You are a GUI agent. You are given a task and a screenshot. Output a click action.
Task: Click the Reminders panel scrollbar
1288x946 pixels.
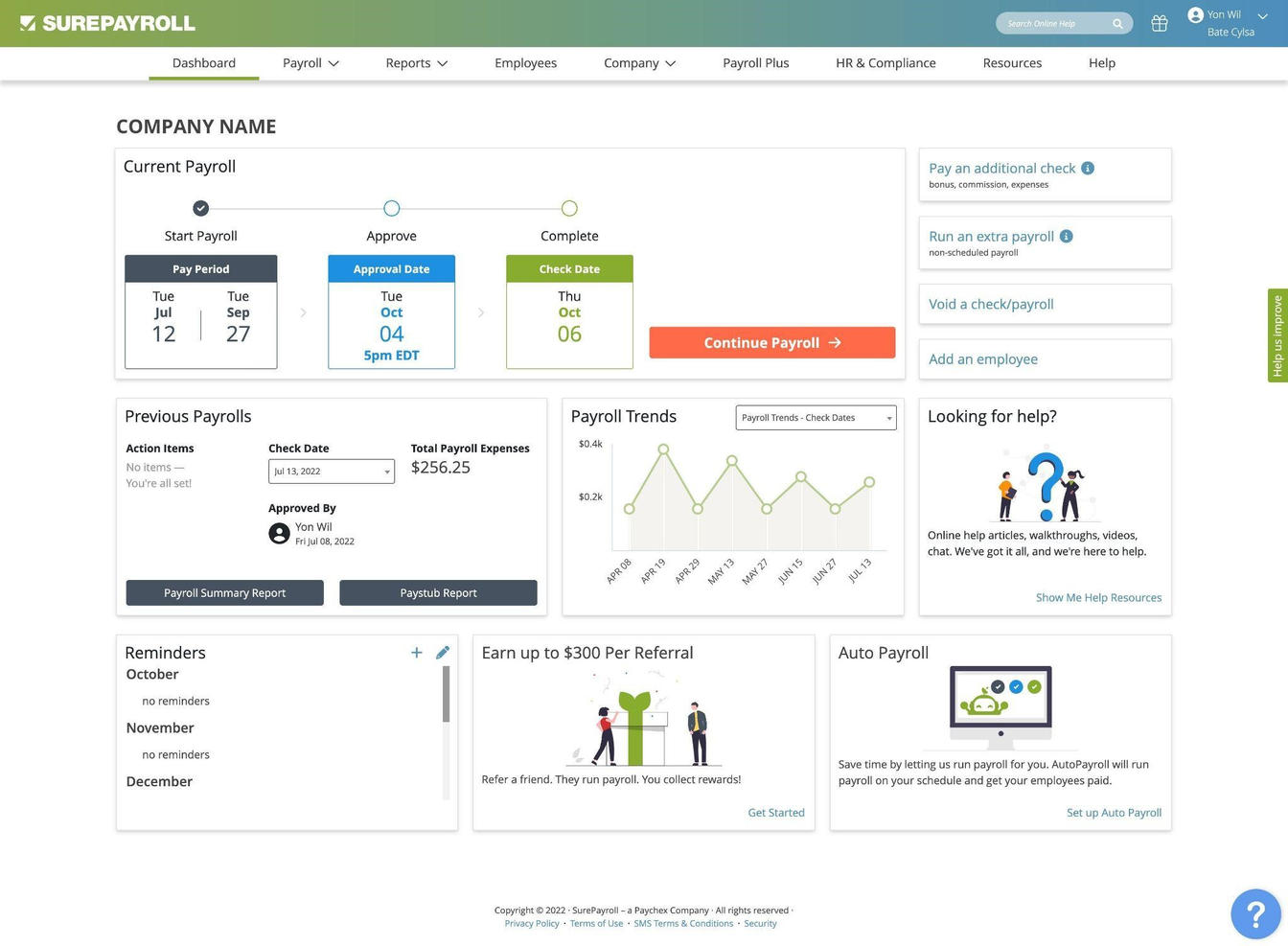pos(446,694)
